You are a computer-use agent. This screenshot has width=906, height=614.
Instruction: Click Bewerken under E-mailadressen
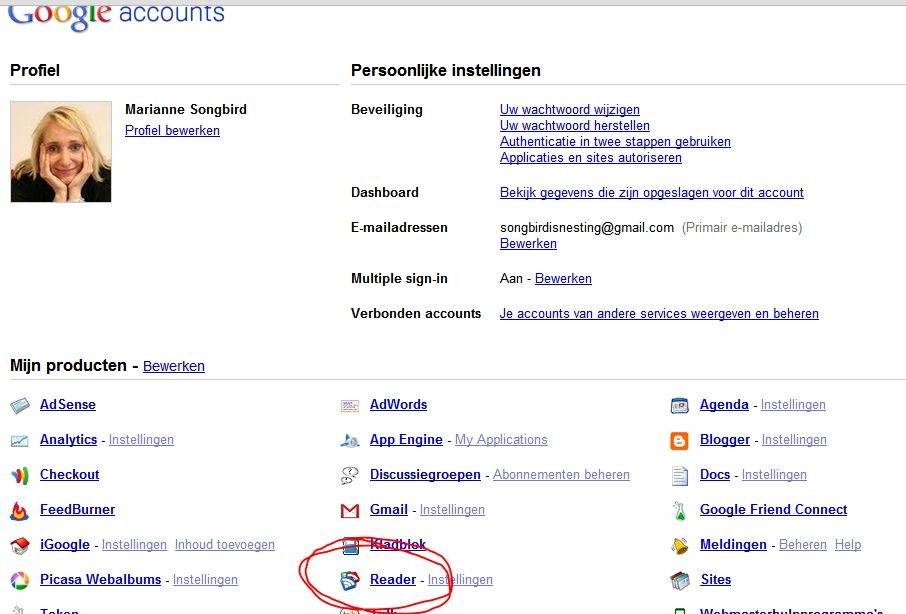click(528, 244)
